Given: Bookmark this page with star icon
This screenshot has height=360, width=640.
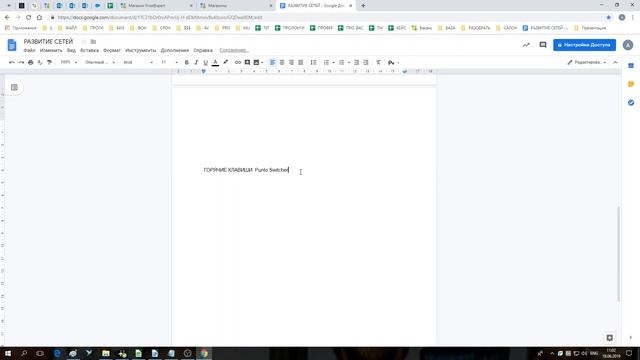Looking at the screenshot, I should pyautogui.click(x=608, y=18).
